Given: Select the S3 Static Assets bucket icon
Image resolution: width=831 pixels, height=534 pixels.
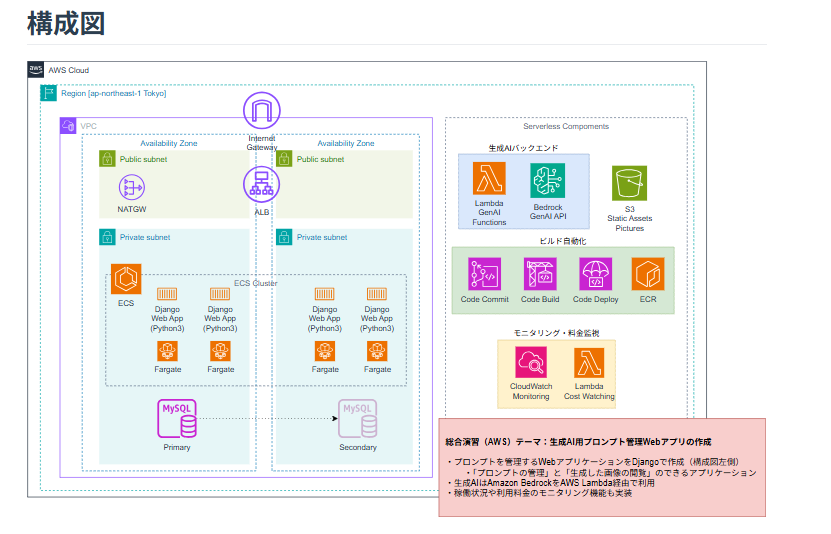Looking at the screenshot, I should click(x=630, y=183).
